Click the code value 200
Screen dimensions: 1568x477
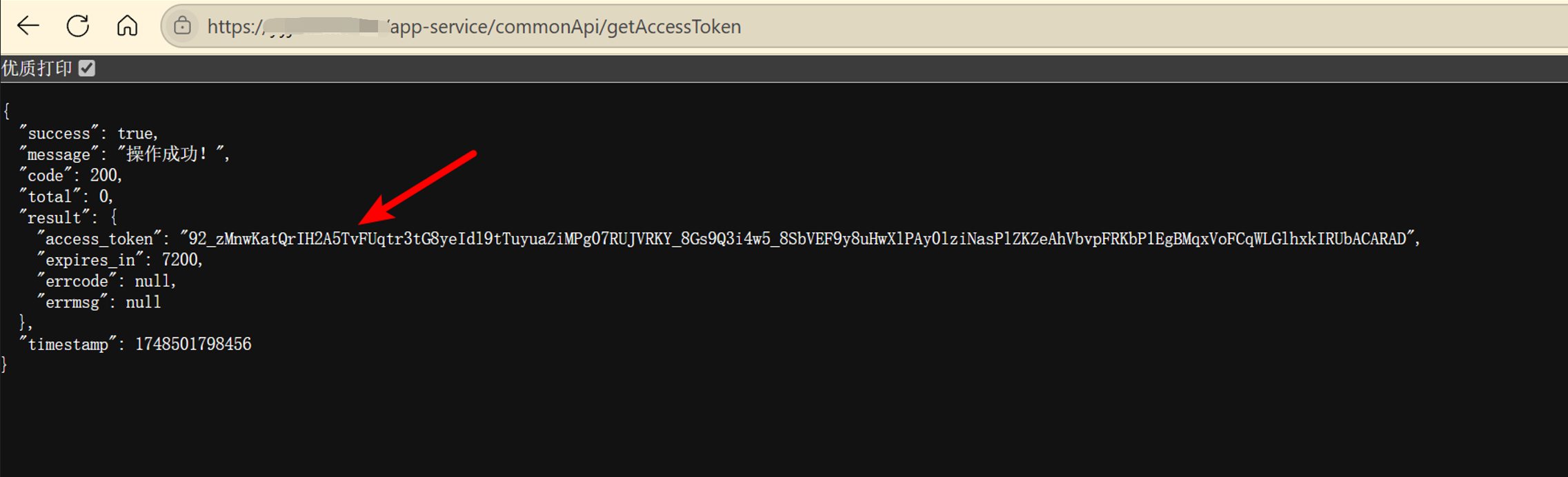pos(103,175)
